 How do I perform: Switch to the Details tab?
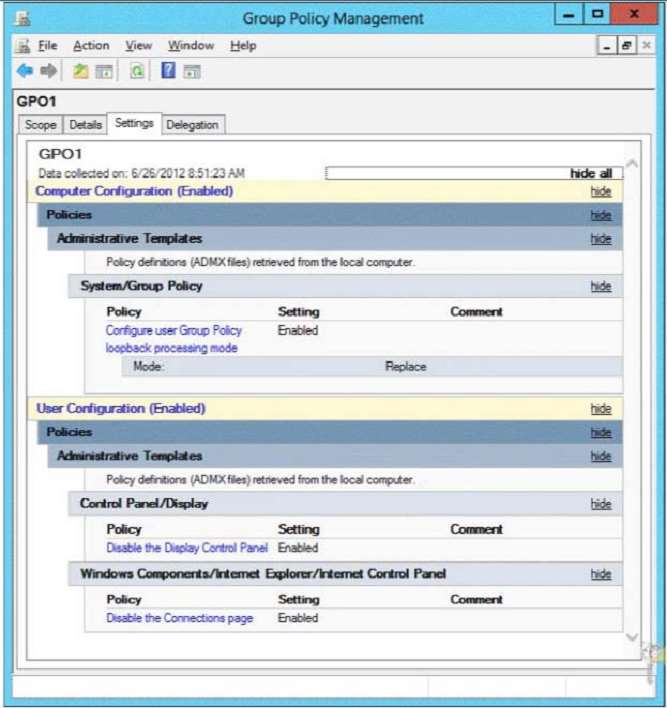(85, 125)
